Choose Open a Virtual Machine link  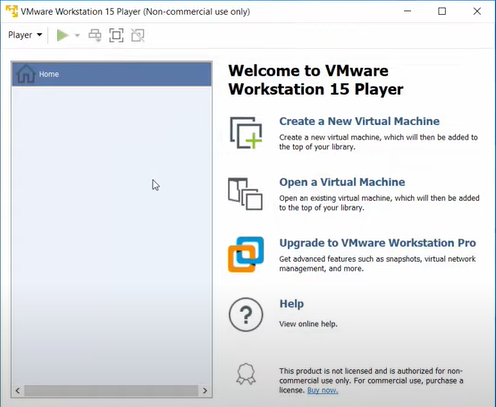[342, 182]
